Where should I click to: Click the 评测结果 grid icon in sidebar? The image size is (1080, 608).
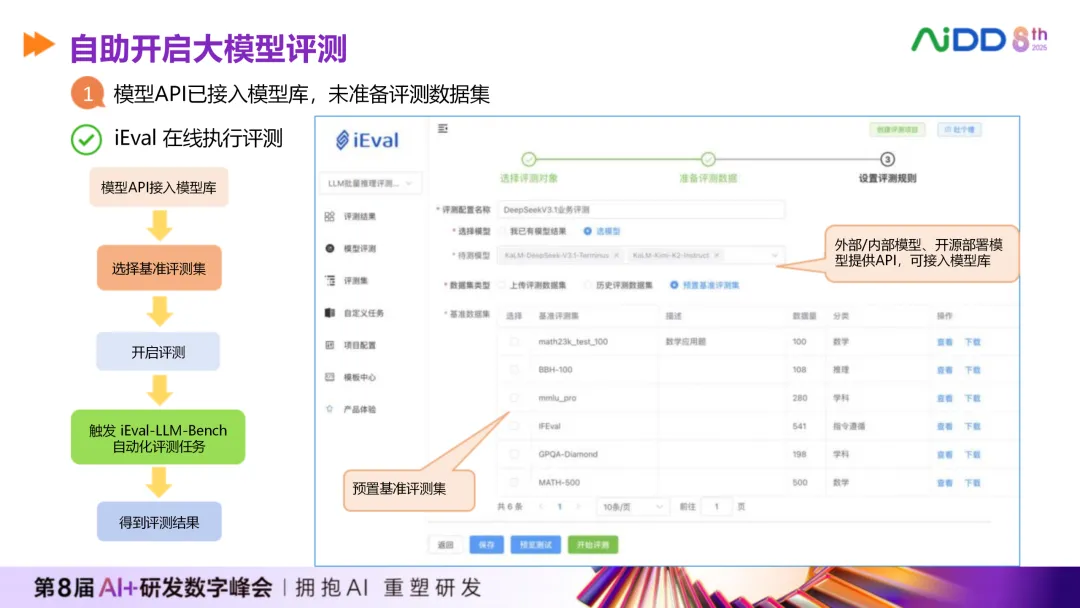(330, 216)
